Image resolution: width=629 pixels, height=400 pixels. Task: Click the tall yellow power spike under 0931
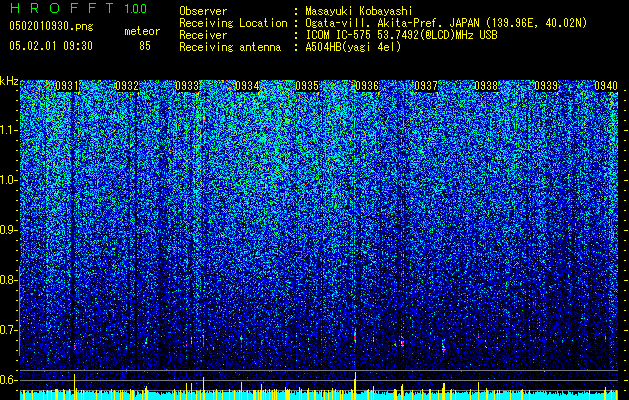pyautogui.click(x=74, y=386)
